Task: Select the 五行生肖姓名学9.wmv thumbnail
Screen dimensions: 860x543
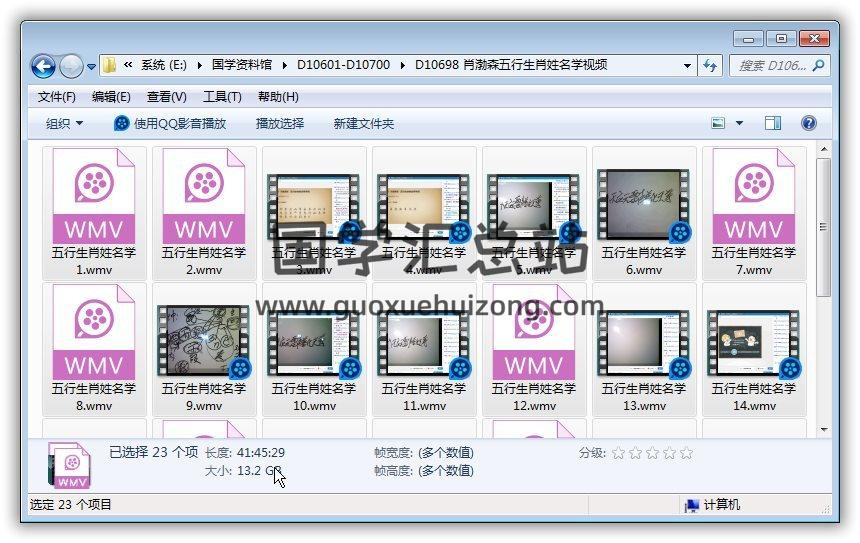Action: [x=204, y=341]
